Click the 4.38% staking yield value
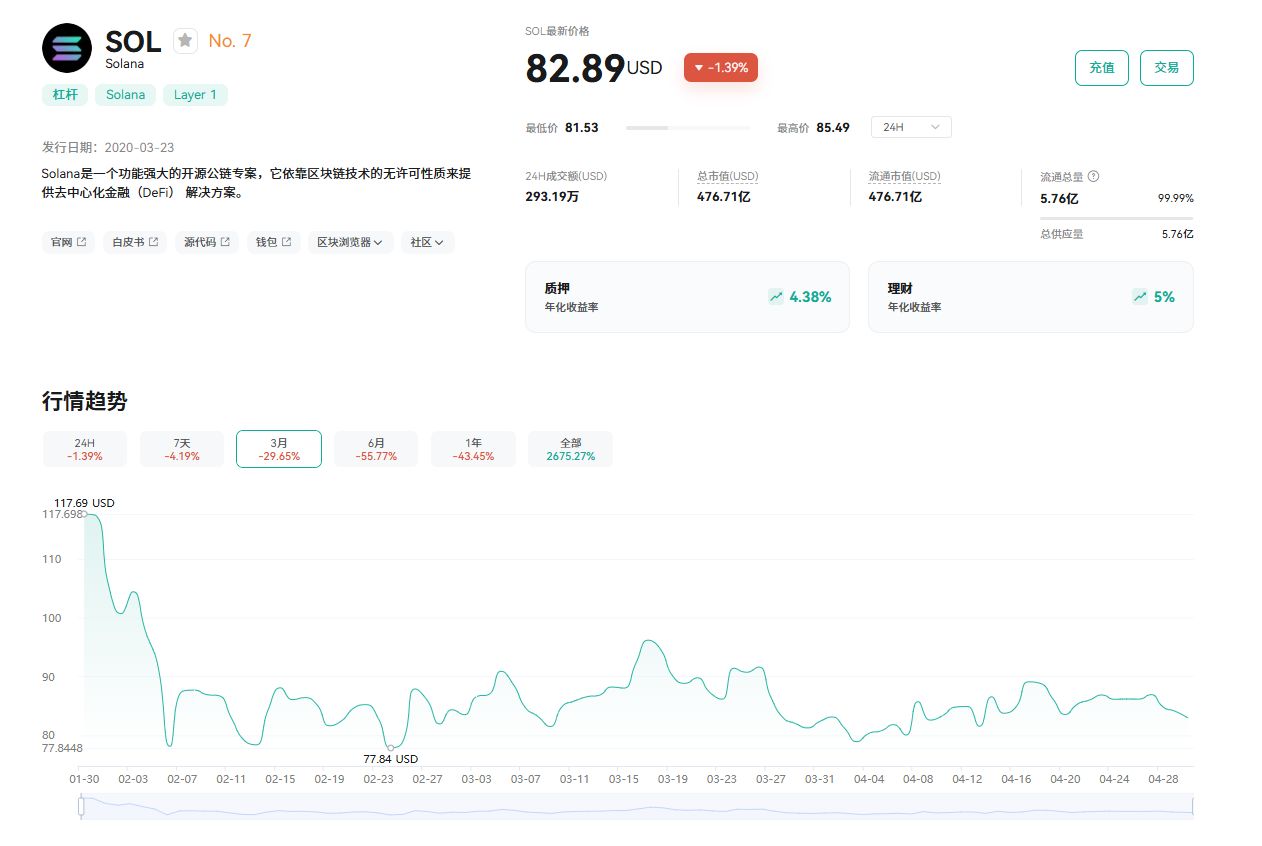The image size is (1262, 846). [810, 297]
